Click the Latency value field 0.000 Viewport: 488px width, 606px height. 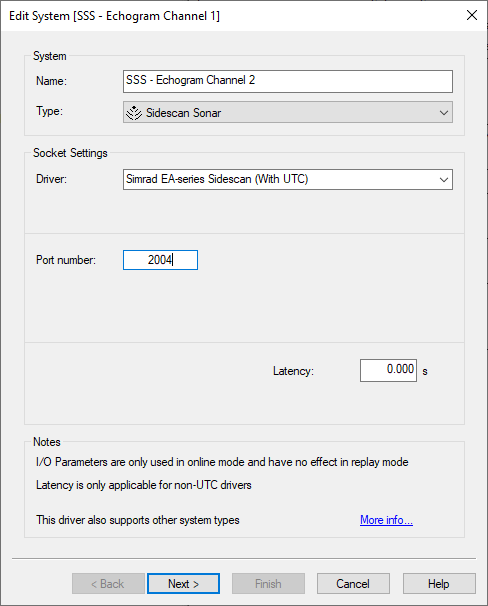[x=388, y=370]
